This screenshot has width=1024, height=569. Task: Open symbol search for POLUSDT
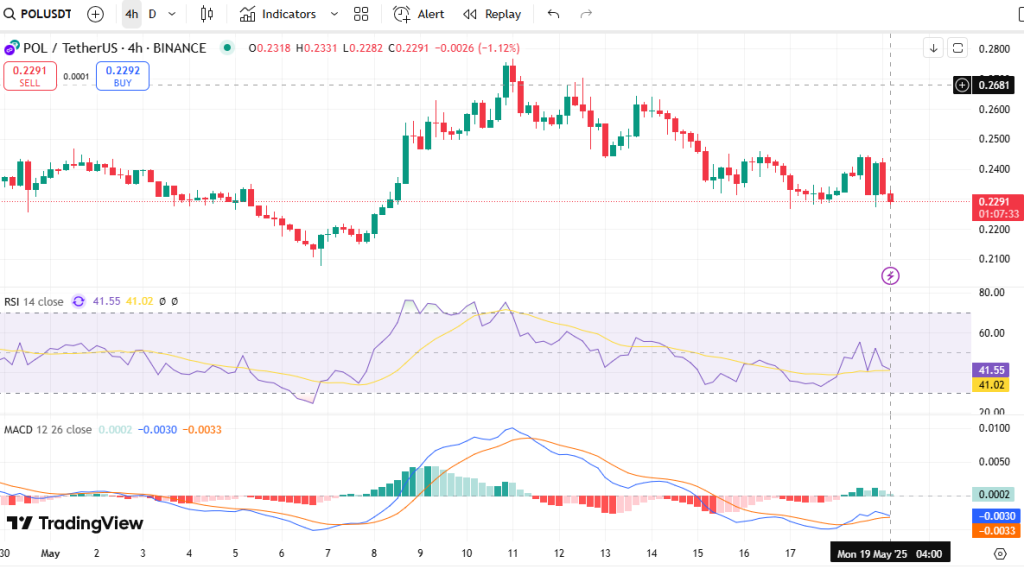[x=38, y=14]
